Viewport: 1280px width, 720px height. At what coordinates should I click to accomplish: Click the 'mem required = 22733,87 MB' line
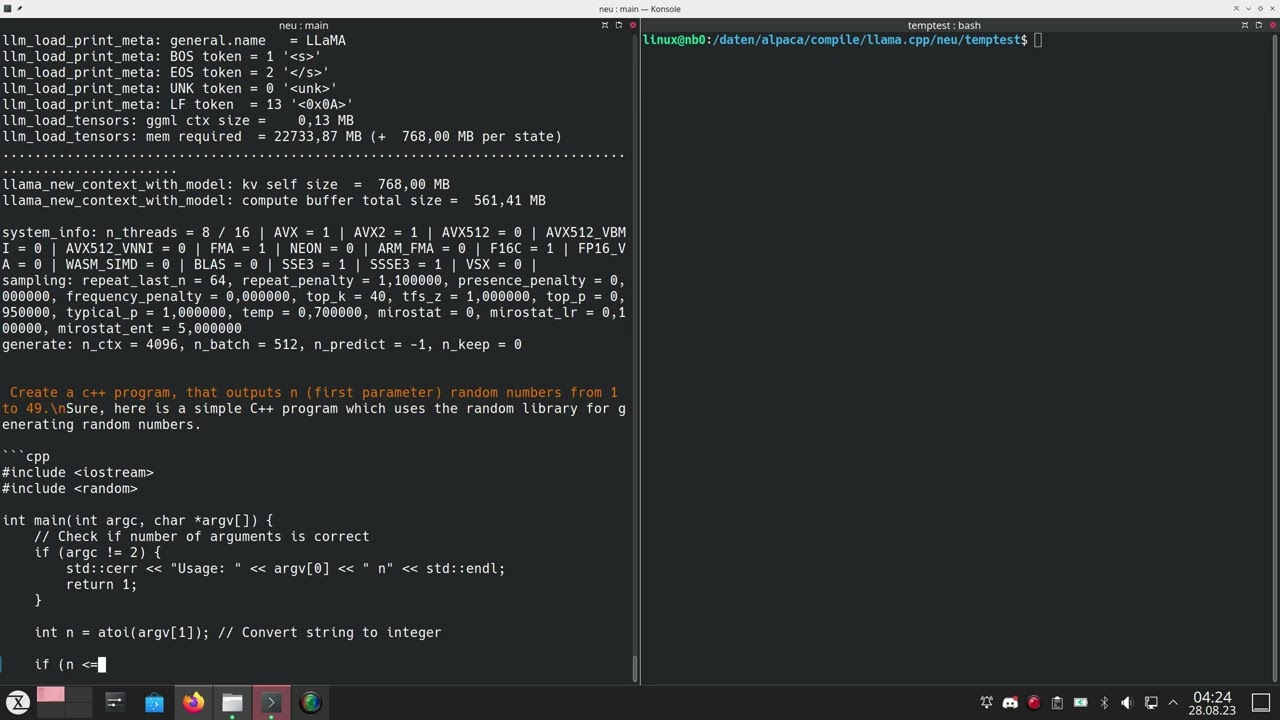pyautogui.click(x=282, y=136)
